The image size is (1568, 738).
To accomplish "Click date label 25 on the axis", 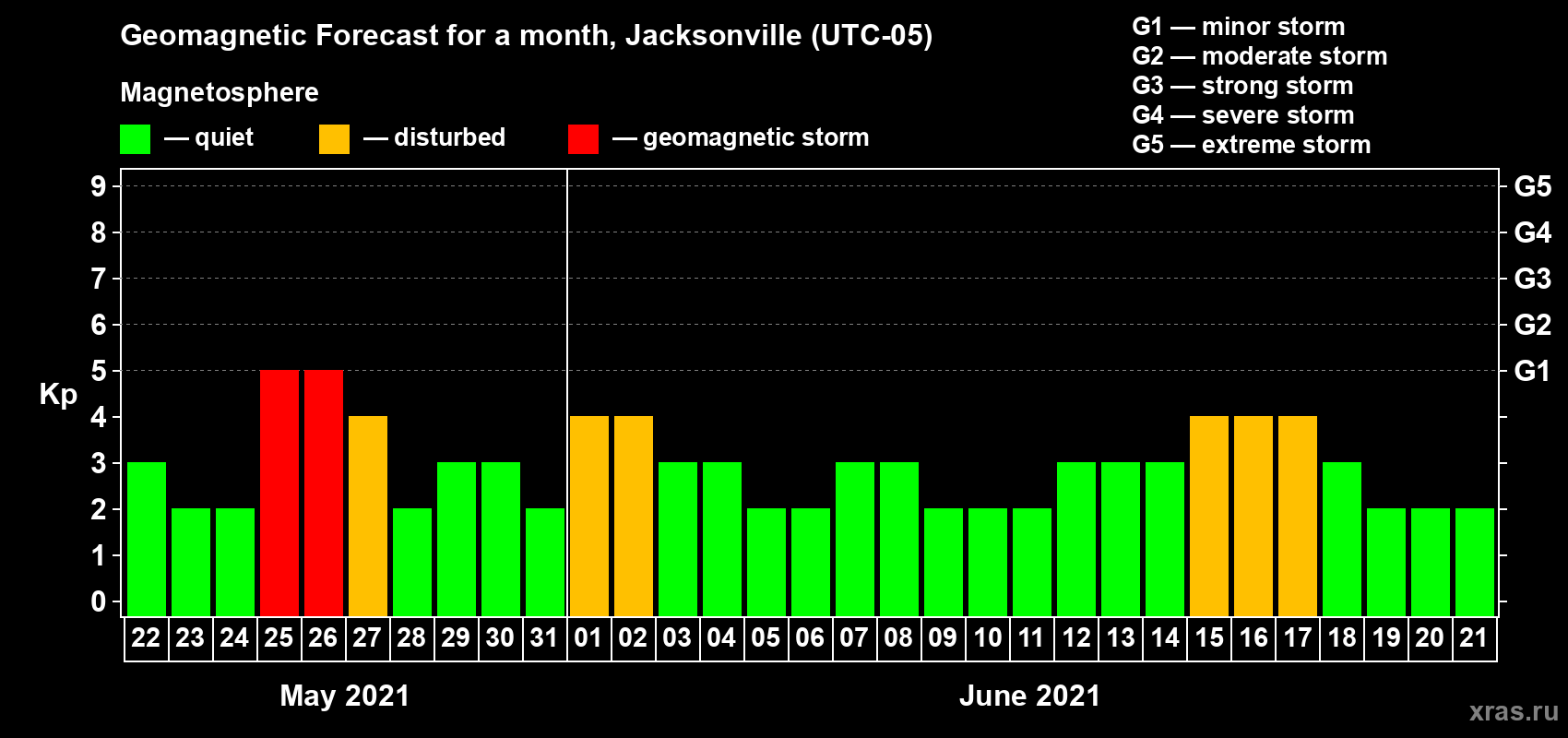I will tap(279, 638).
